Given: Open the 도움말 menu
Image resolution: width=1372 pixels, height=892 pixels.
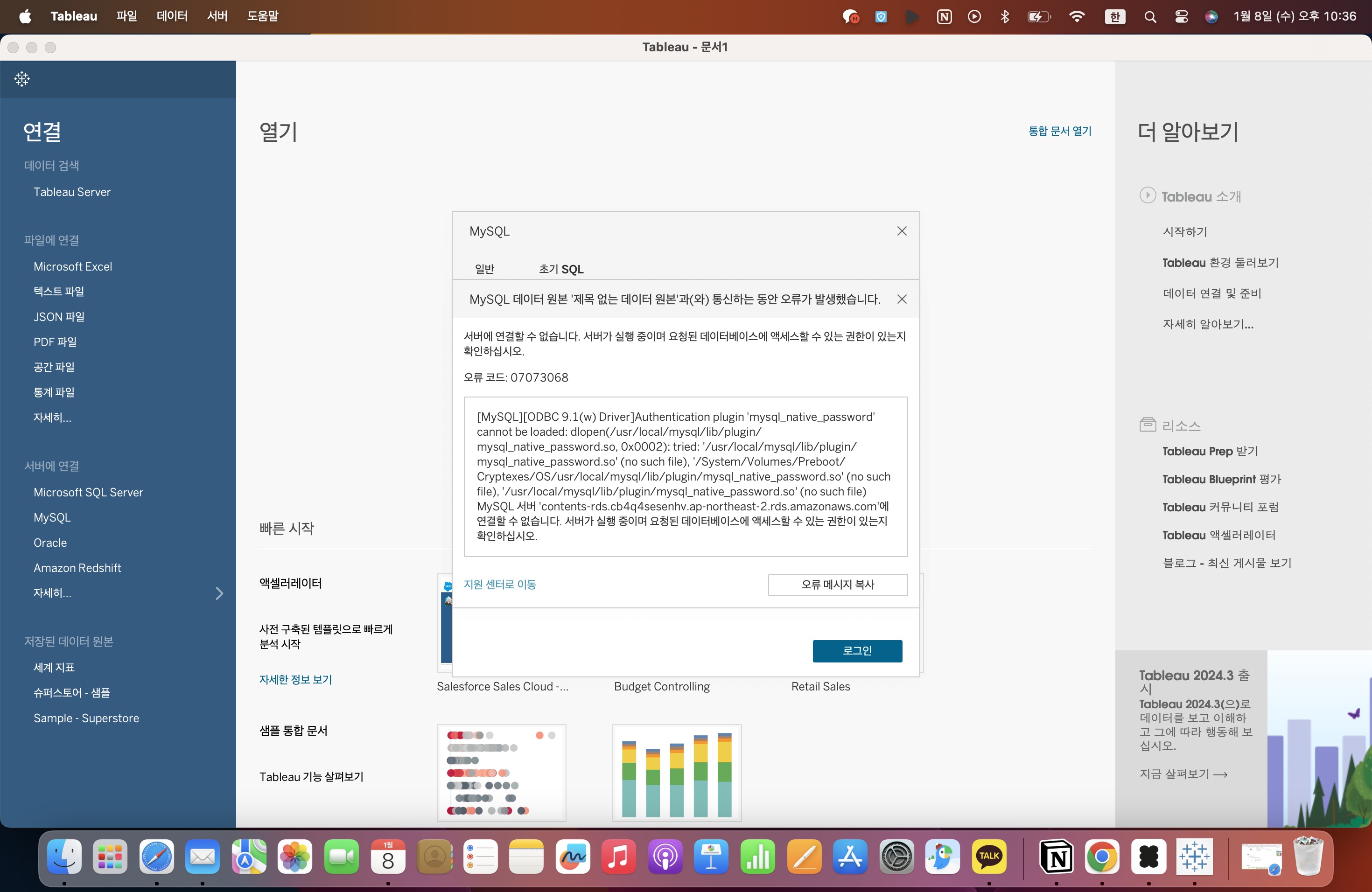Looking at the screenshot, I should (x=262, y=16).
